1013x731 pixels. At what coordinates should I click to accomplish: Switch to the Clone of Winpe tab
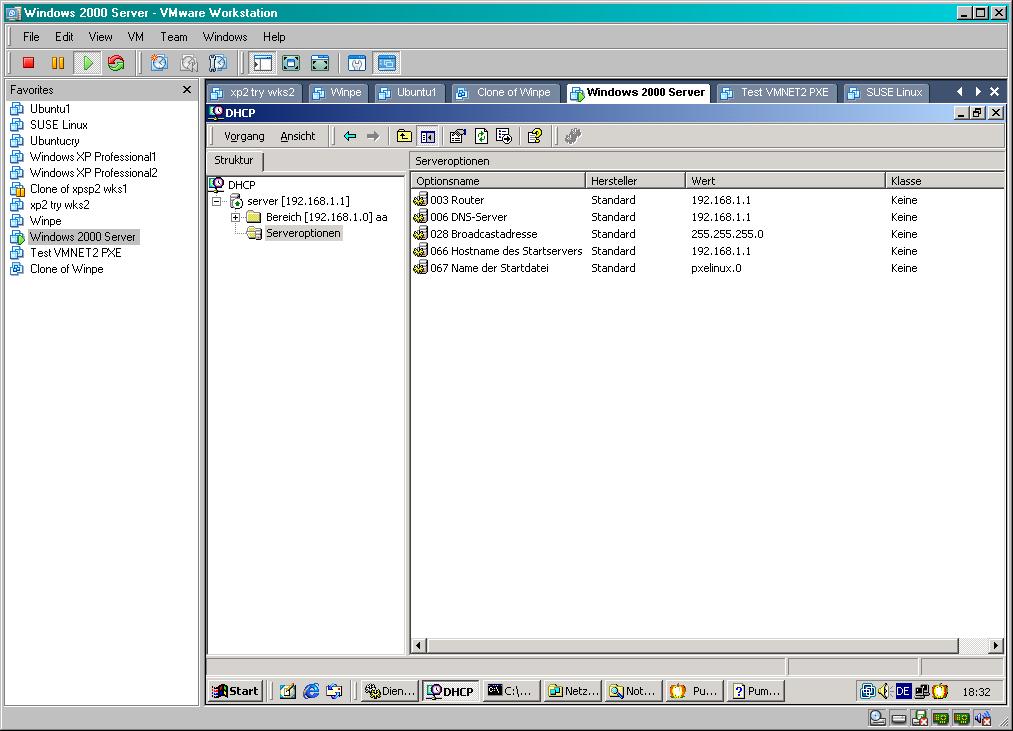[x=505, y=92]
